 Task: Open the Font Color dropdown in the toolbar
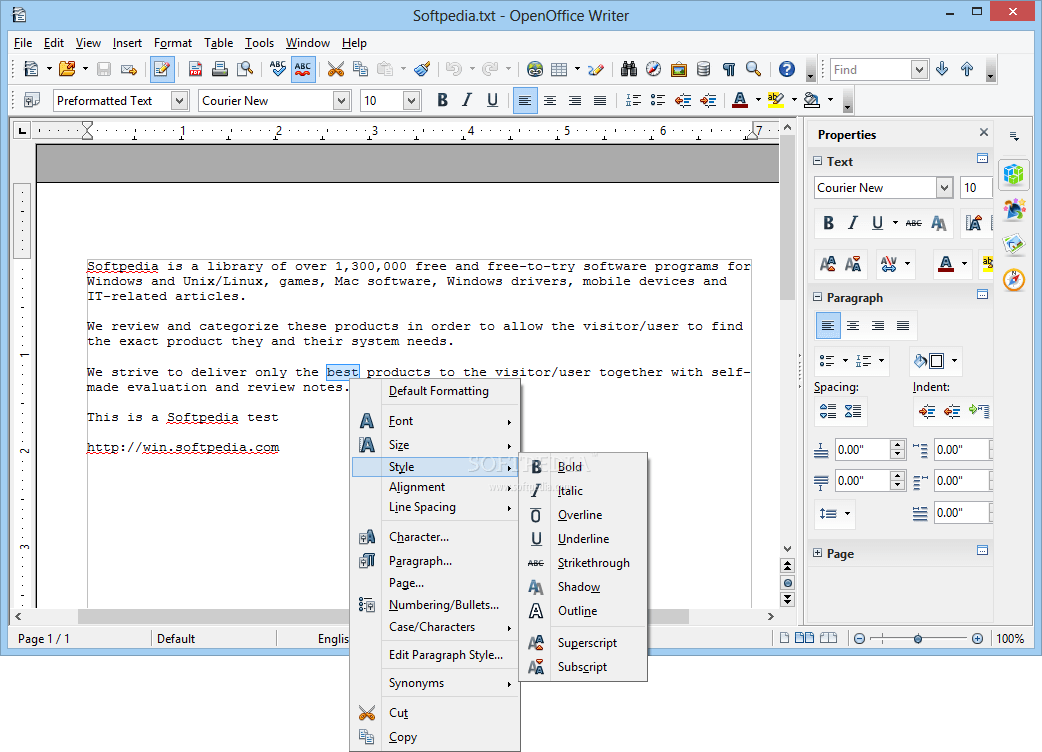758,100
